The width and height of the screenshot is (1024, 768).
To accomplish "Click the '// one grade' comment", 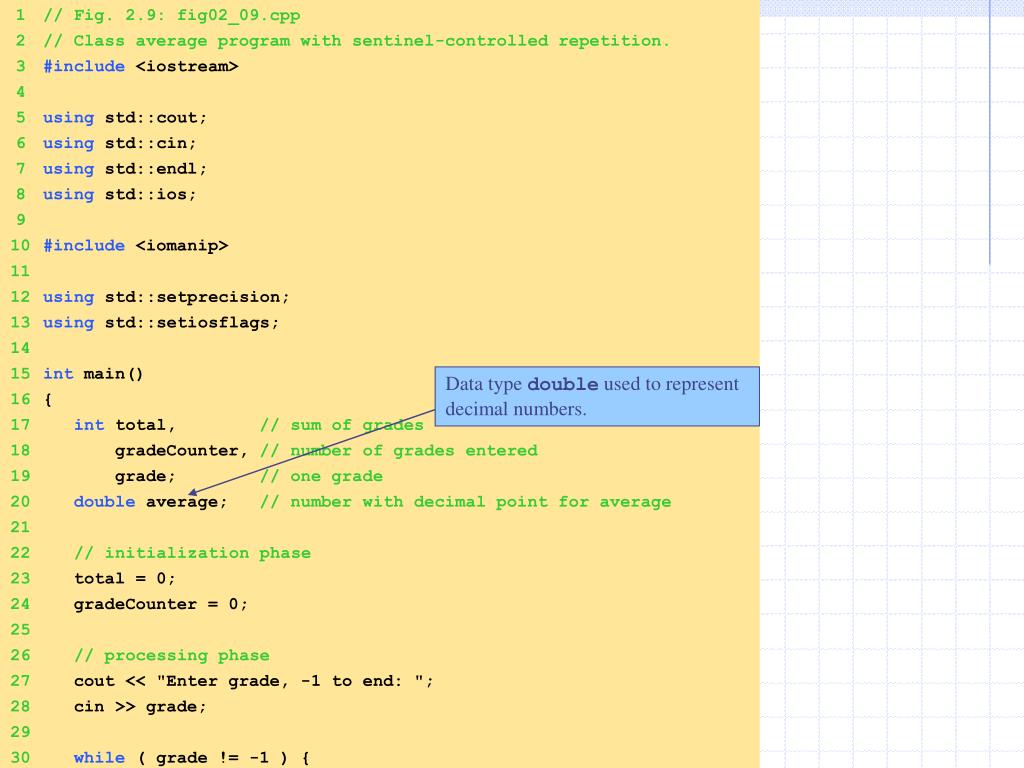I will point(321,476).
